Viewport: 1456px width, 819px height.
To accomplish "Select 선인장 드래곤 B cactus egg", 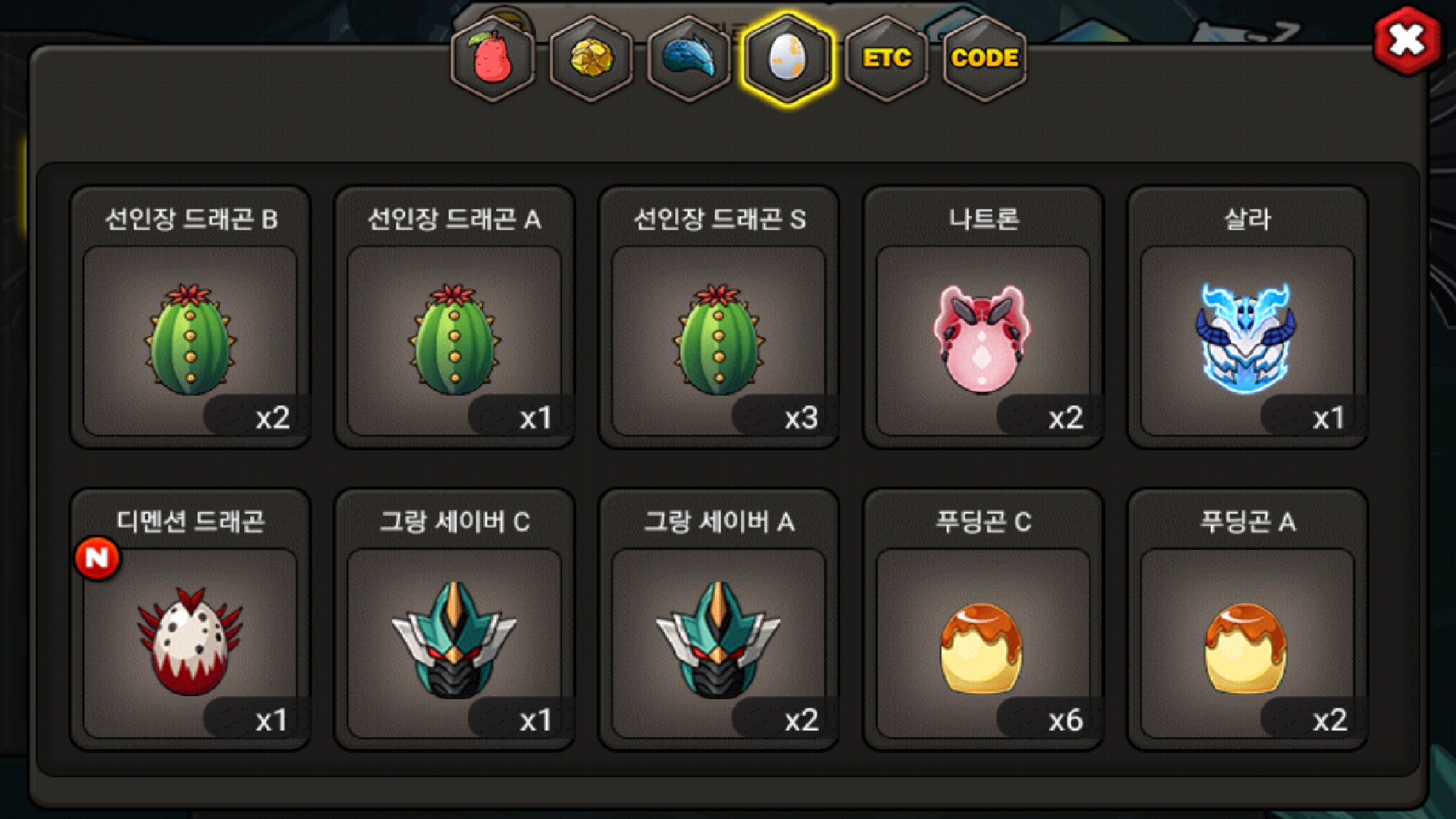I will point(190,317).
